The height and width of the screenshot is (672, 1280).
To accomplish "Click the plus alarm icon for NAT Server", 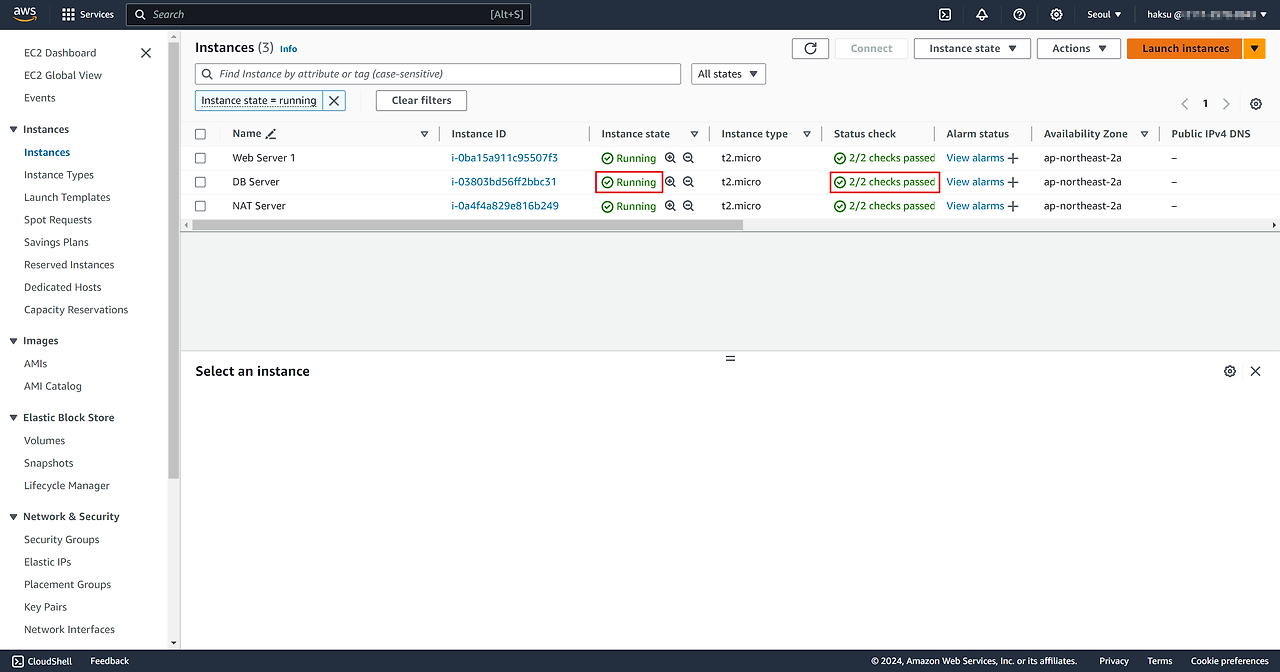I will [x=1013, y=206].
